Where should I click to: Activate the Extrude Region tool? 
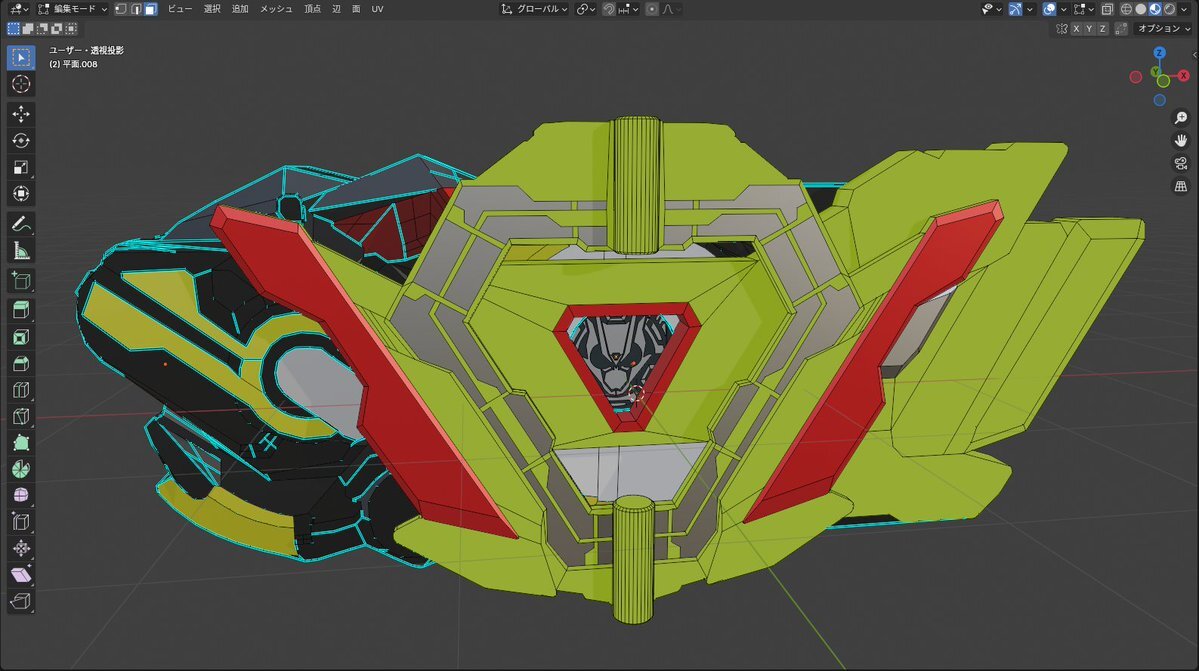pos(21,310)
